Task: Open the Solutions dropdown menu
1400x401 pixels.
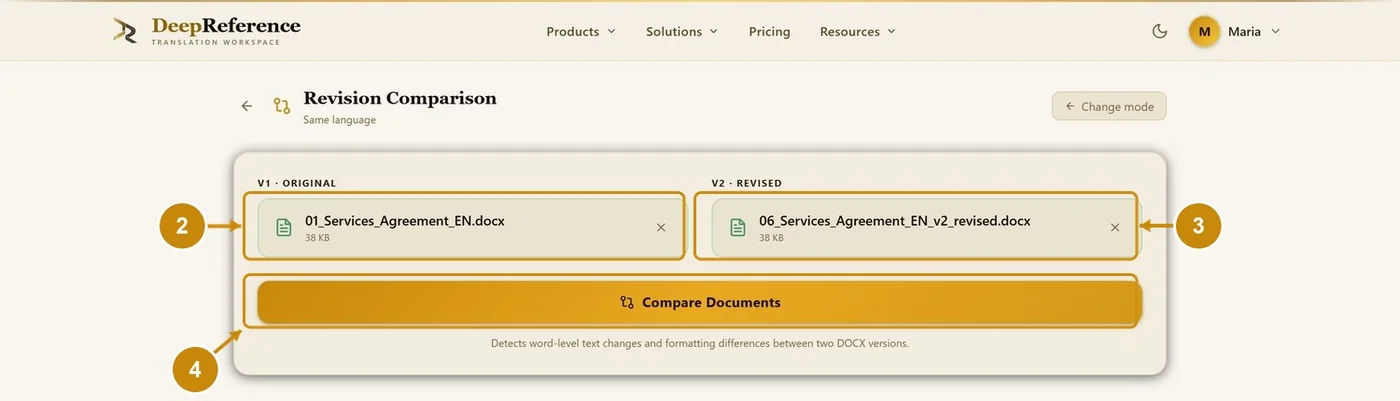Action: pos(682,31)
